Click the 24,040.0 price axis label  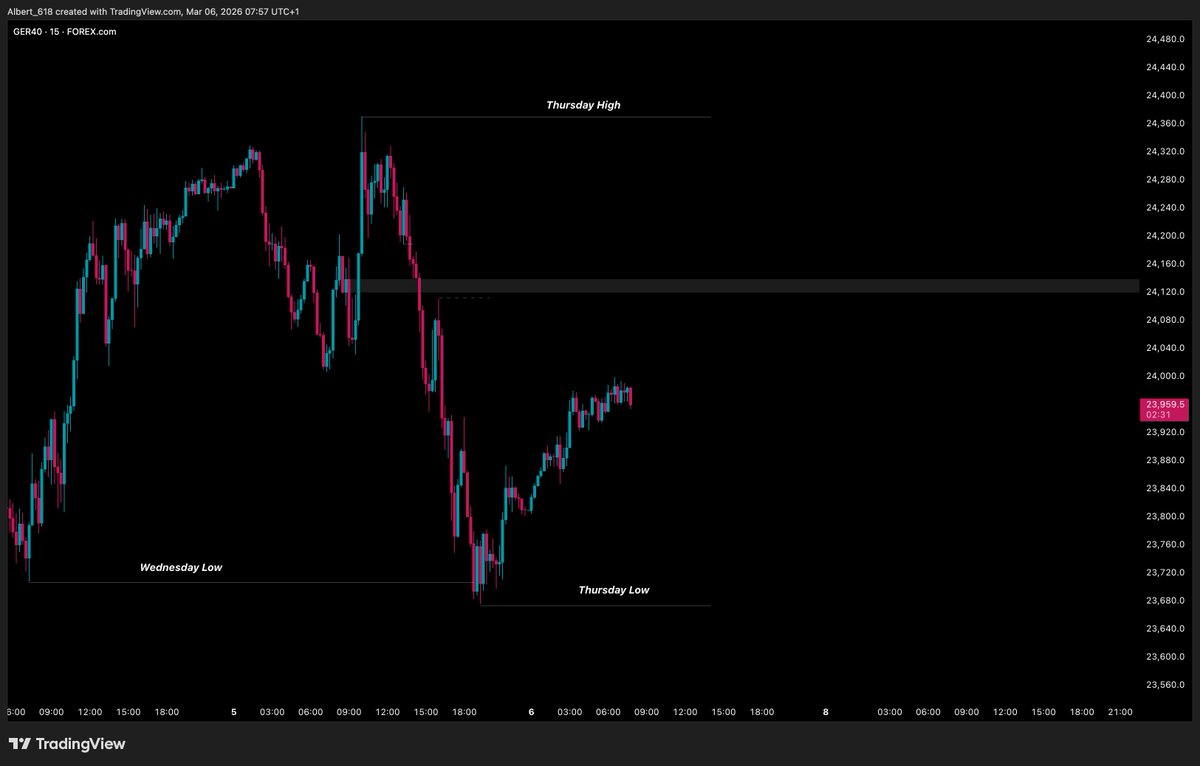1165,347
